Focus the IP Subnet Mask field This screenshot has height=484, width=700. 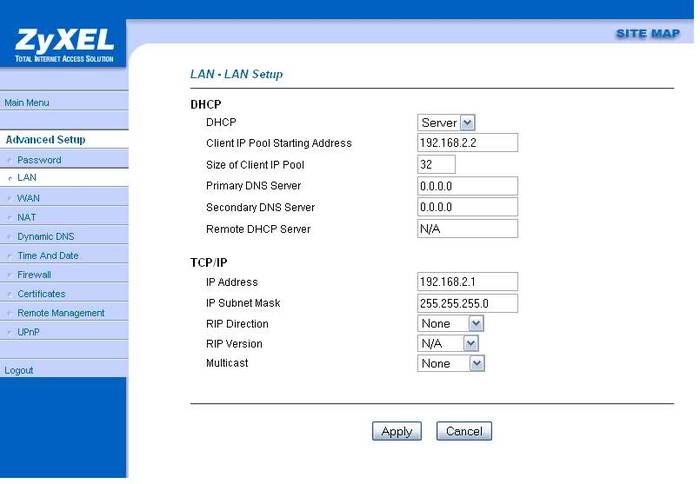click(467, 303)
